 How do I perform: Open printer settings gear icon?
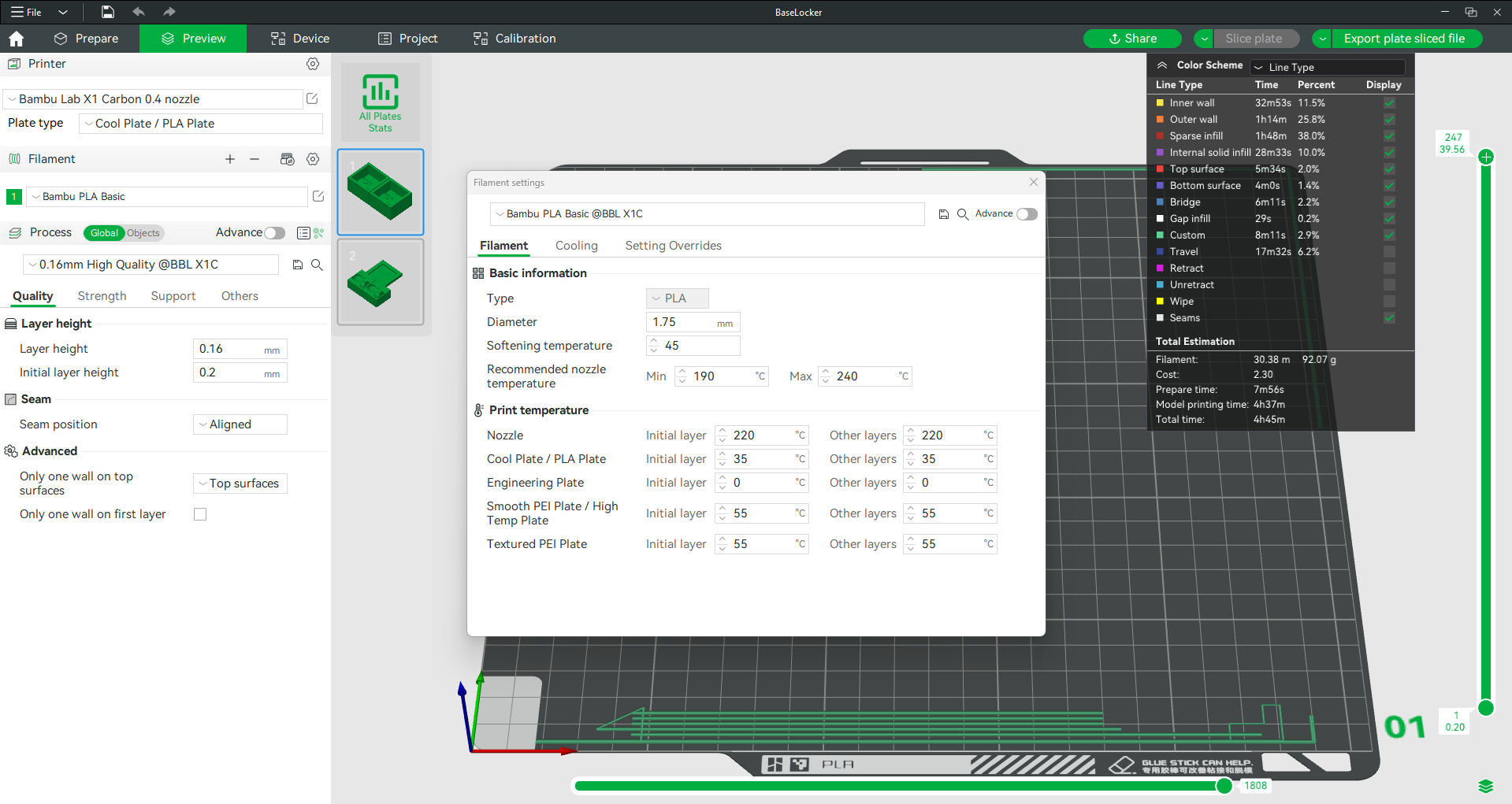(x=313, y=64)
